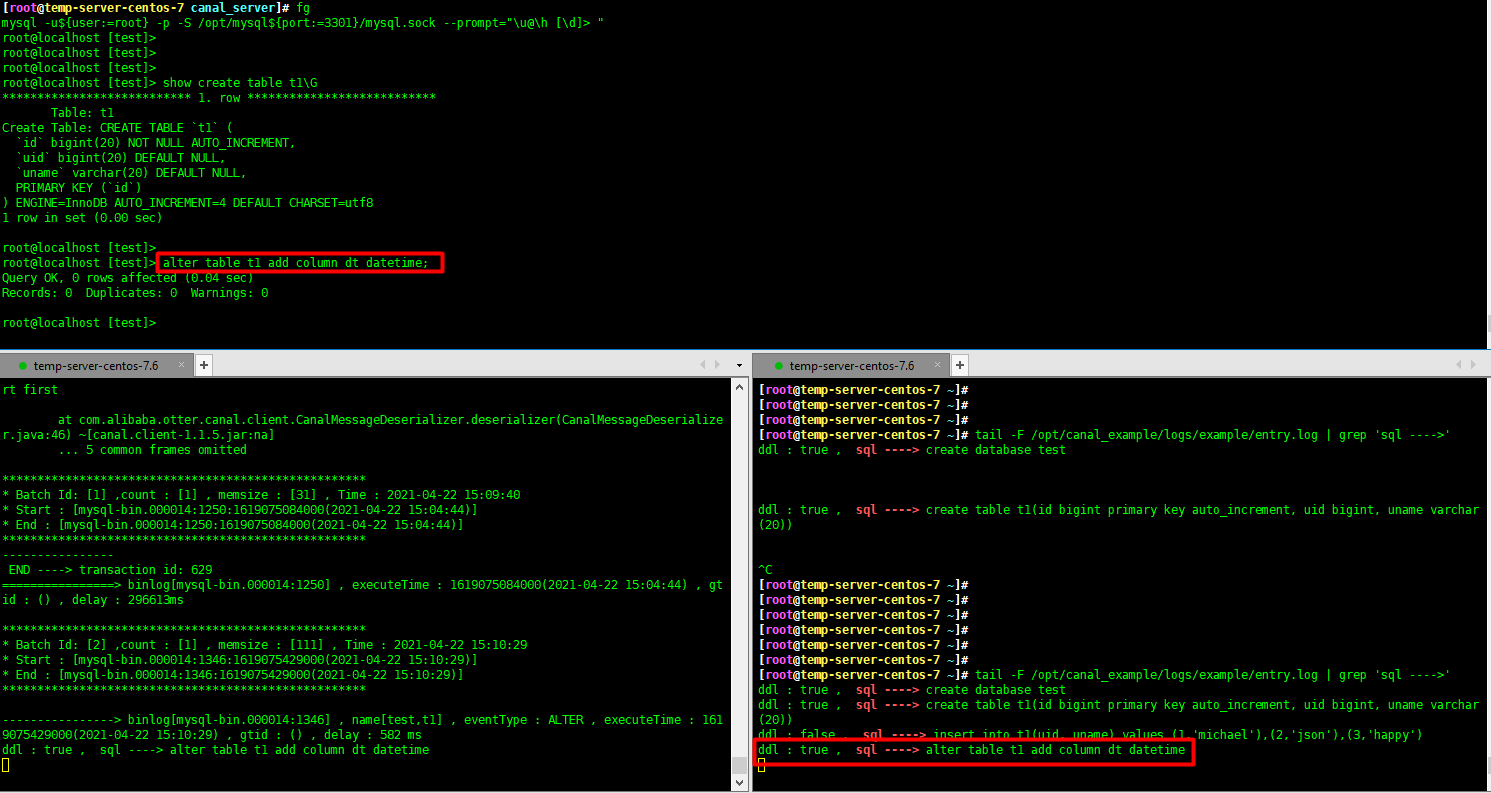Click the mysql -u${user:=root} command line
This screenshot has height=793, width=1491.
(303, 22)
